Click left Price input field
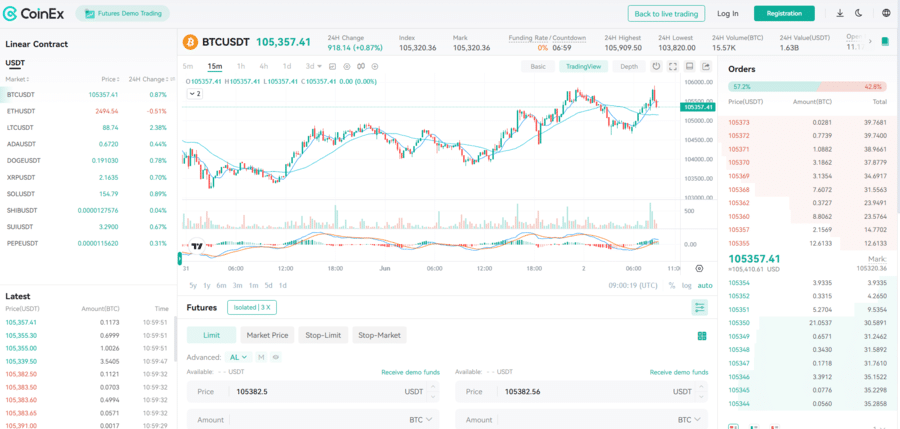Viewport: 900px width, 429px height. (313, 392)
